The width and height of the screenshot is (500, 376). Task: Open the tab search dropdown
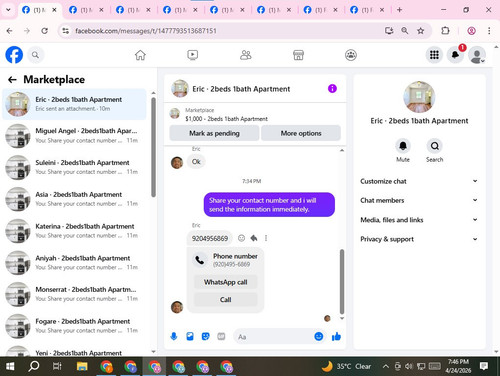tap(8, 10)
